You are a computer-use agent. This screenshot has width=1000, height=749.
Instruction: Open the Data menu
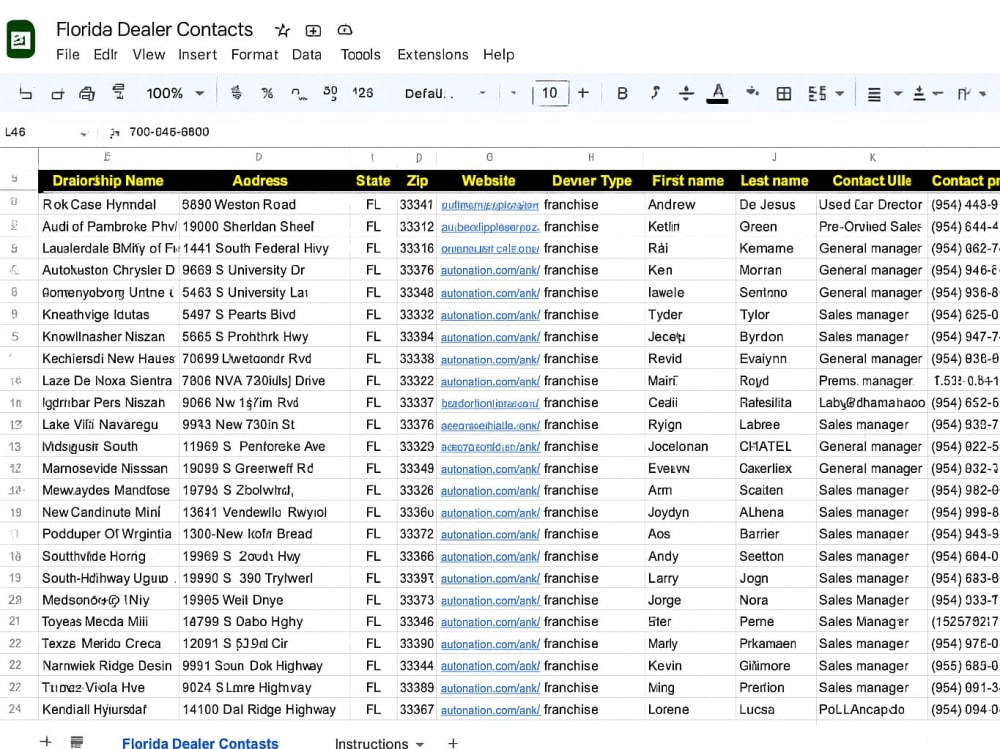[x=307, y=55]
